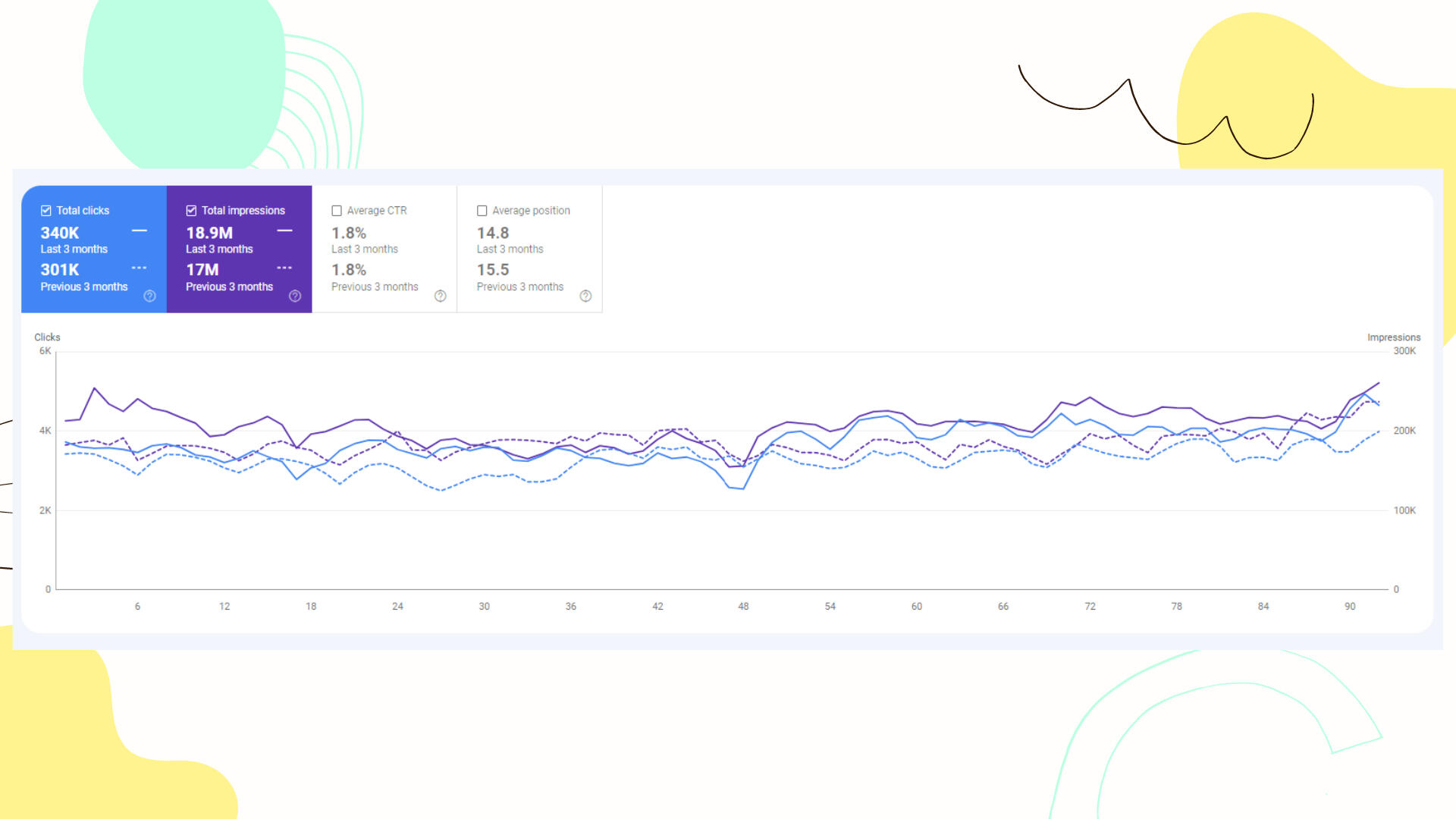The image size is (1456, 819).
Task: Select the 340K total clicks value
Action: (60, 234)
